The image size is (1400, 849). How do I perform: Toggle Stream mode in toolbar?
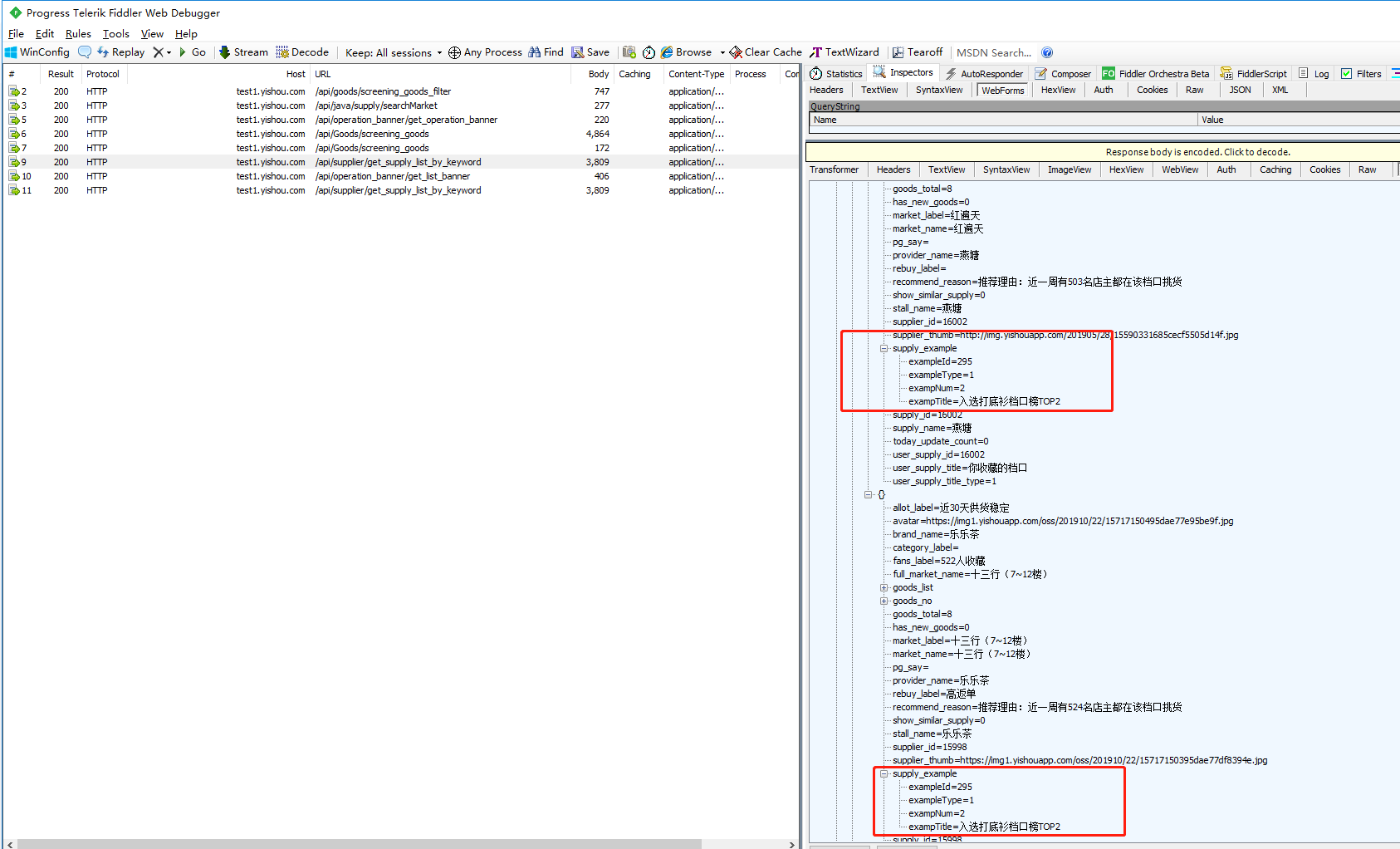coord(243,52)
